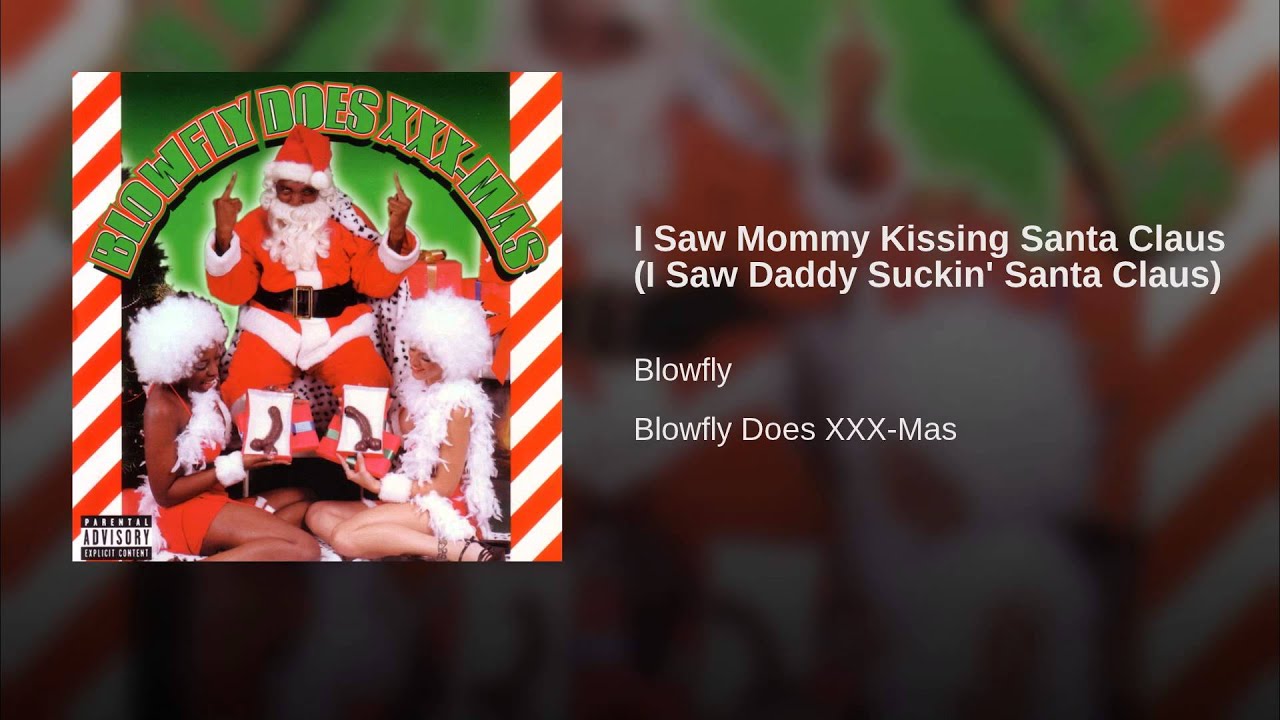Click the album cover artwork thumbnail
The image size is (1280, 720).
pyautogui.click(x=317, y=316)
